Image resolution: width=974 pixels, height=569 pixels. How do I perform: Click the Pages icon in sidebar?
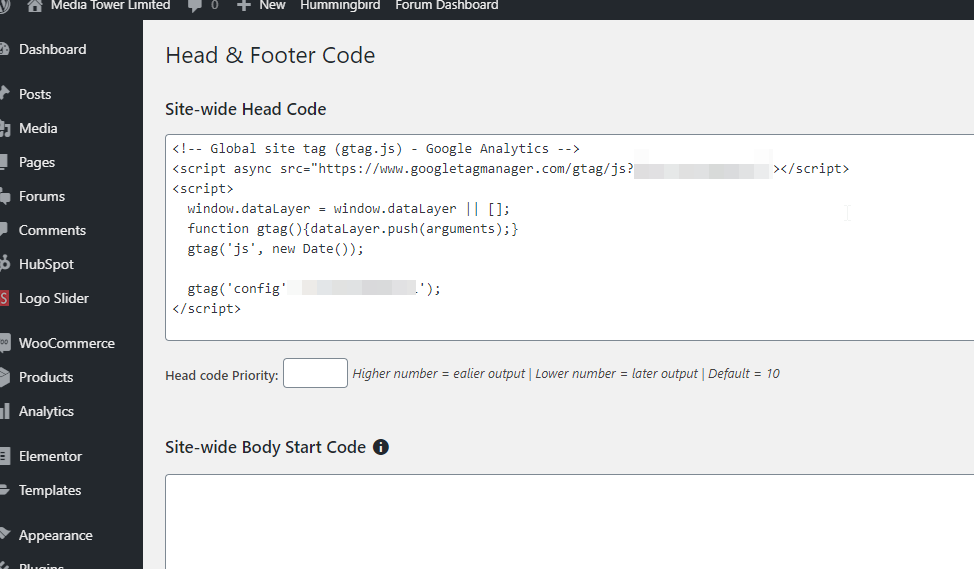pyautogui.click(x=4, y=162)
